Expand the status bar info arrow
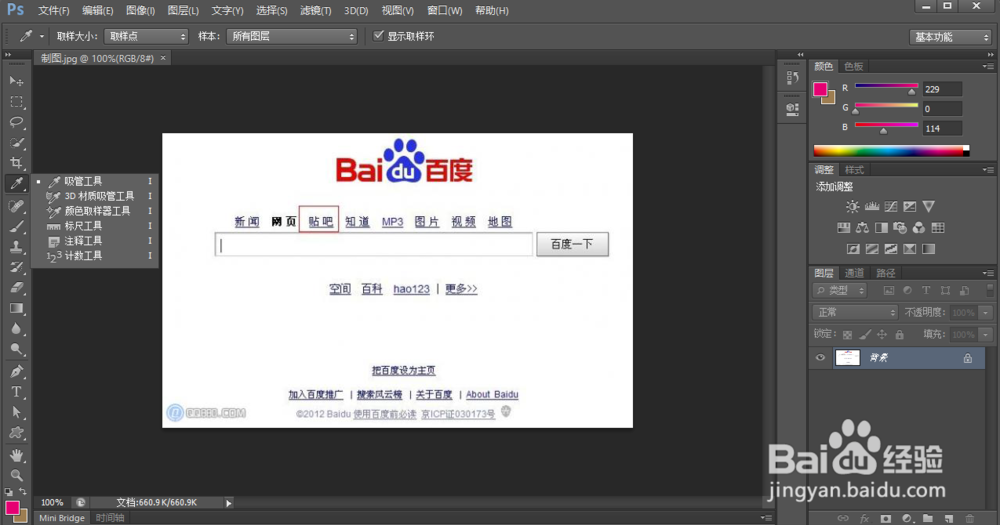 [228, 503]
